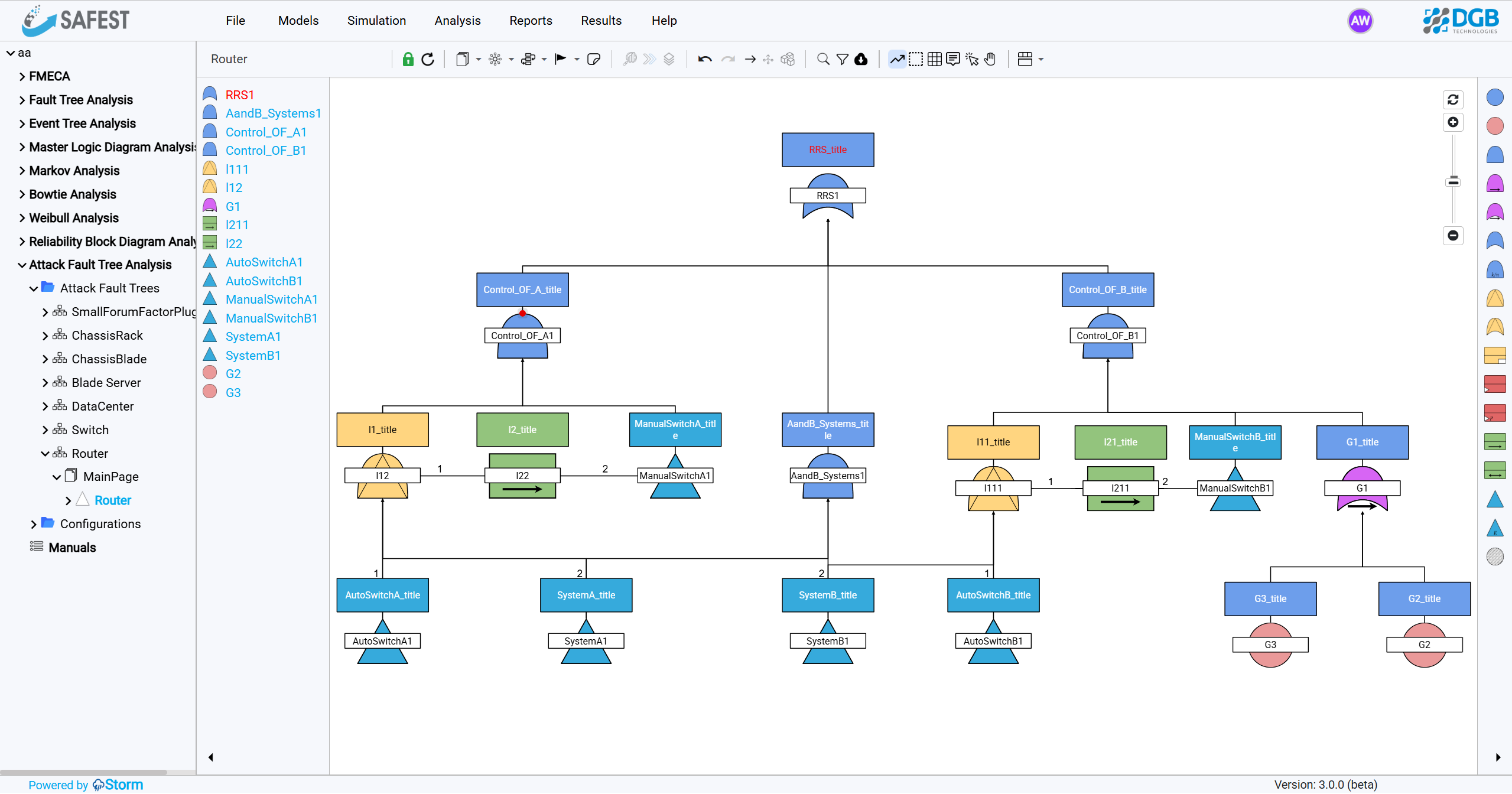The height and width of the screenshot is (794, 1512).
Task: Enable the rectangular selection mode
Action: tap(916, 59)
